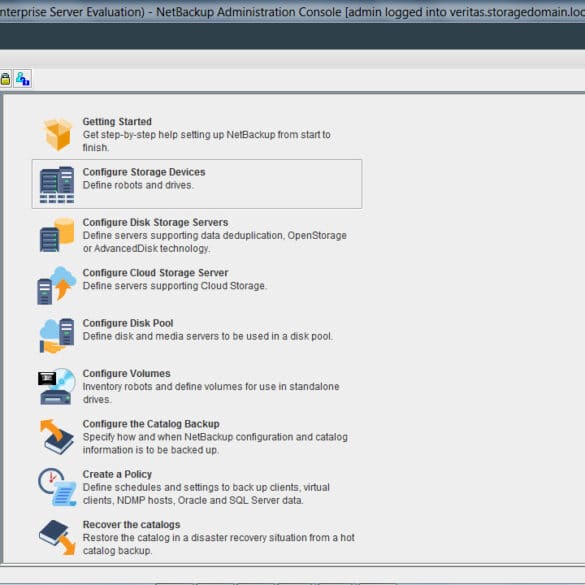Click the yellow lock toolbar icon

click(5, 79)
